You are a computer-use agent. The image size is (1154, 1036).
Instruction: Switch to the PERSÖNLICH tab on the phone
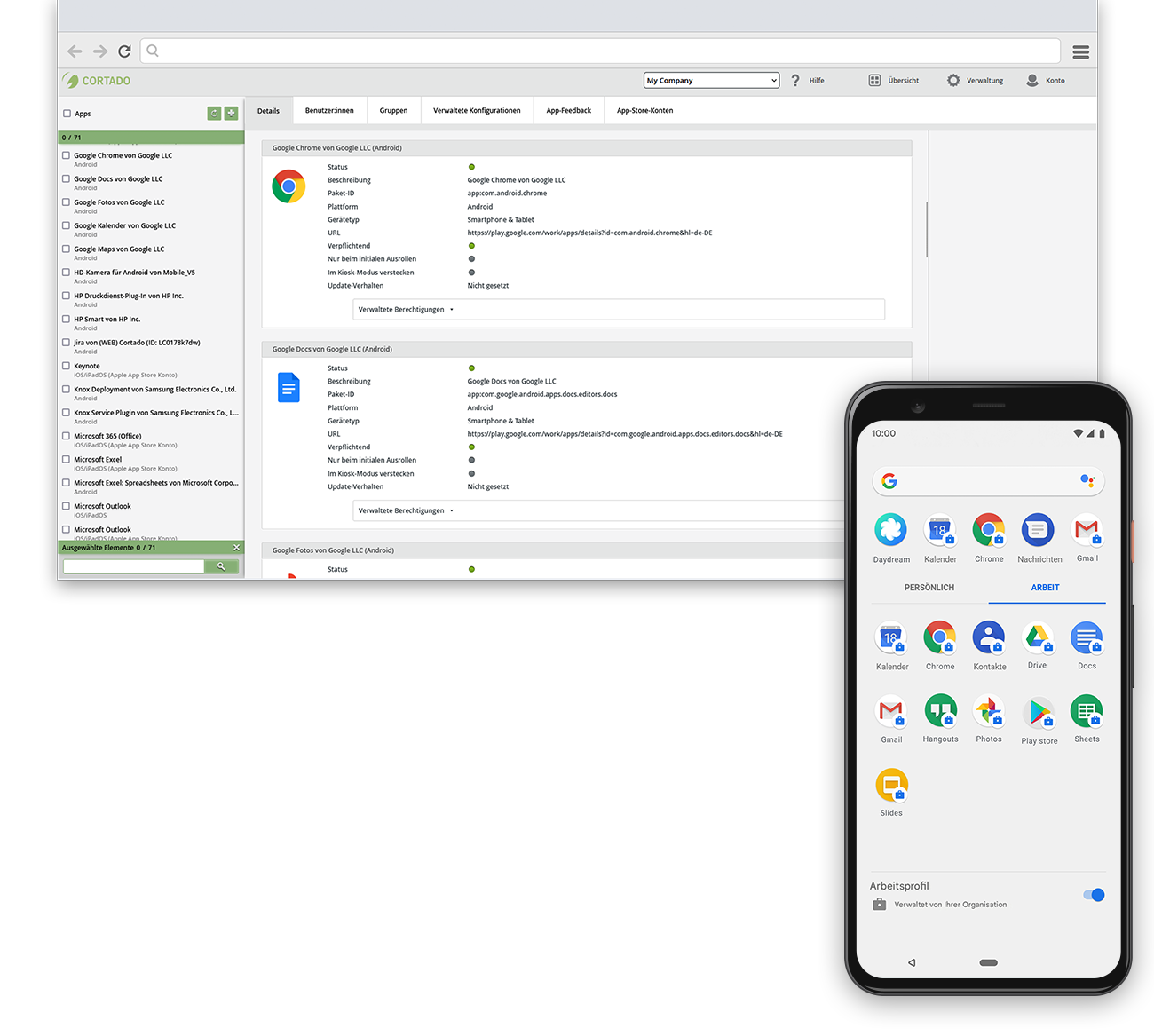pos(929,588)
